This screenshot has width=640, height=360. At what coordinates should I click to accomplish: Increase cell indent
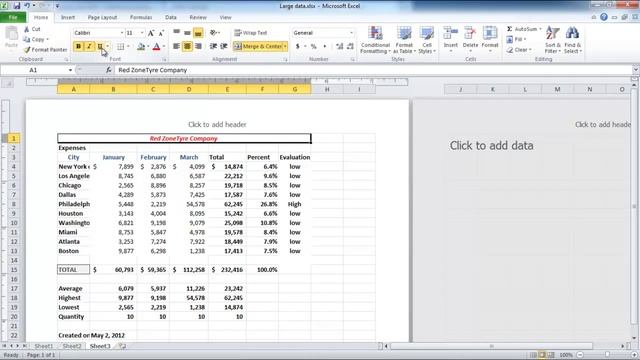click(224, 47)
